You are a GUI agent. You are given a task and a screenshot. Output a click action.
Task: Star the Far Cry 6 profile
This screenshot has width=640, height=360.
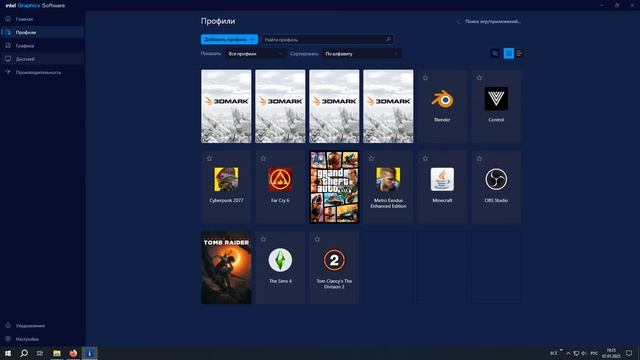(263, 158)
